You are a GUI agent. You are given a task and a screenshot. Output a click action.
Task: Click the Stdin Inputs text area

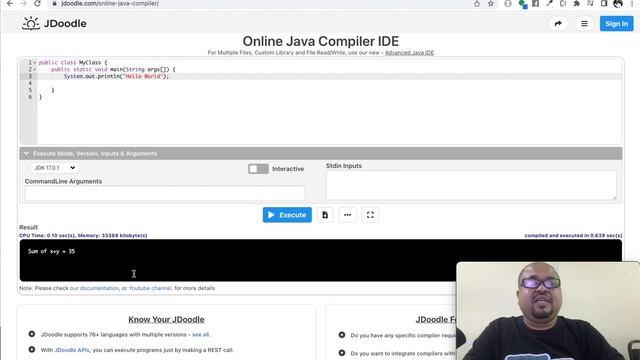pos(471,185)
